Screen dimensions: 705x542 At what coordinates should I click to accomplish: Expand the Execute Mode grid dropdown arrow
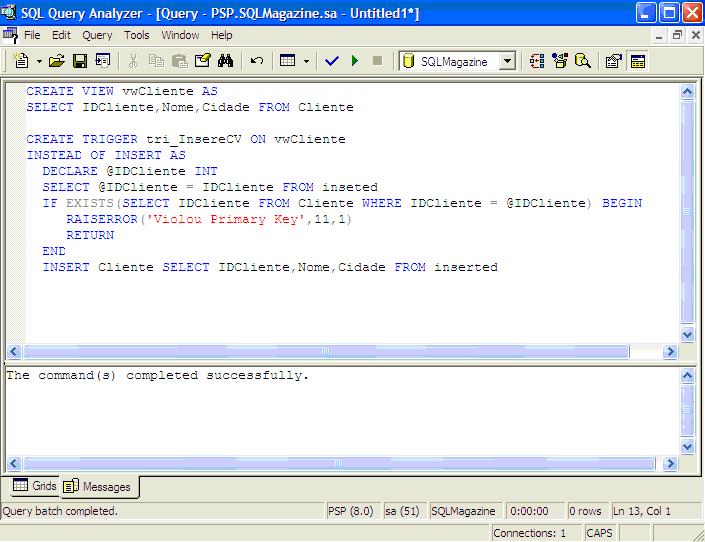coord(306,61)
